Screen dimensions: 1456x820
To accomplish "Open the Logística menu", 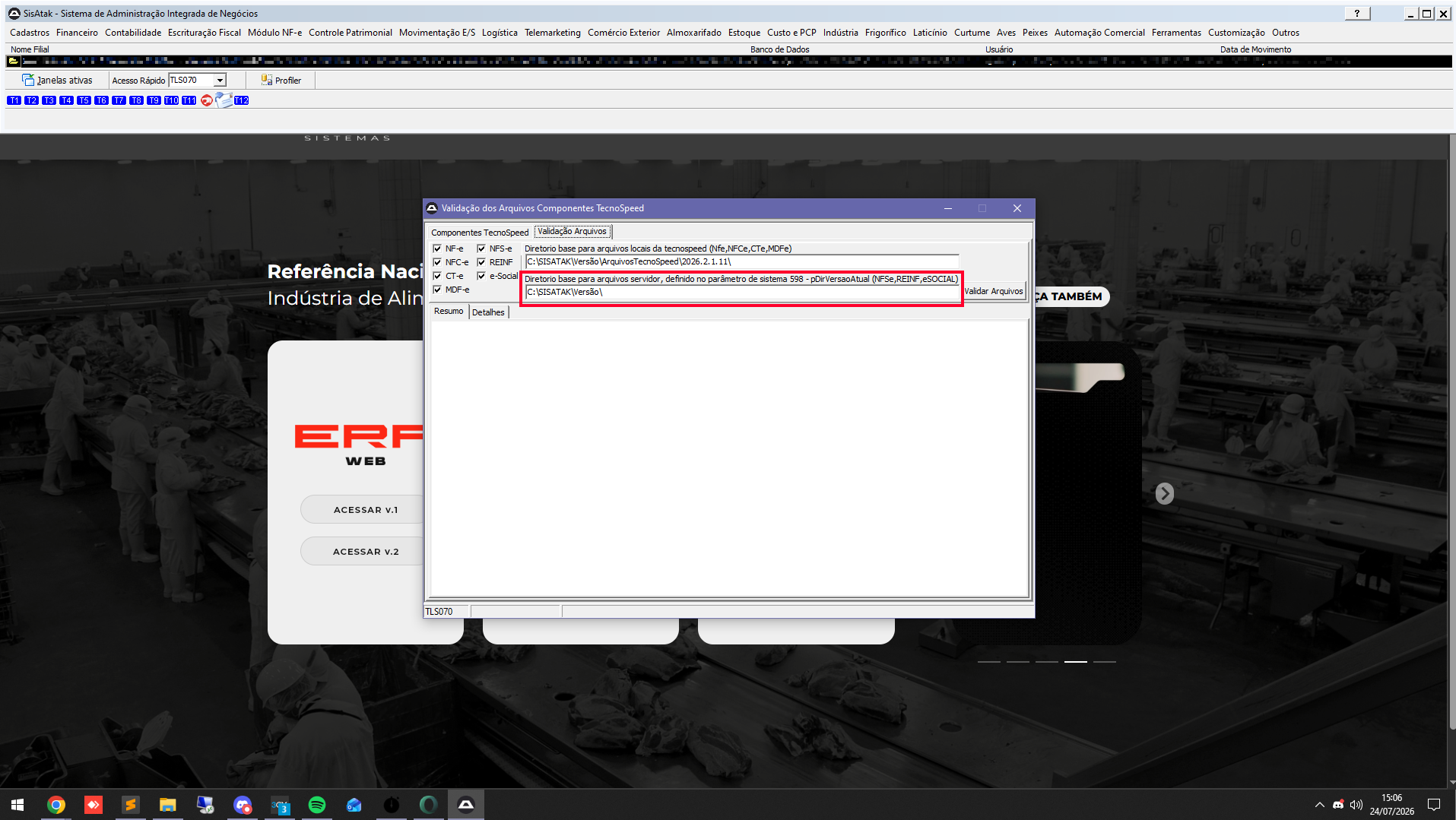I will 500,33.
